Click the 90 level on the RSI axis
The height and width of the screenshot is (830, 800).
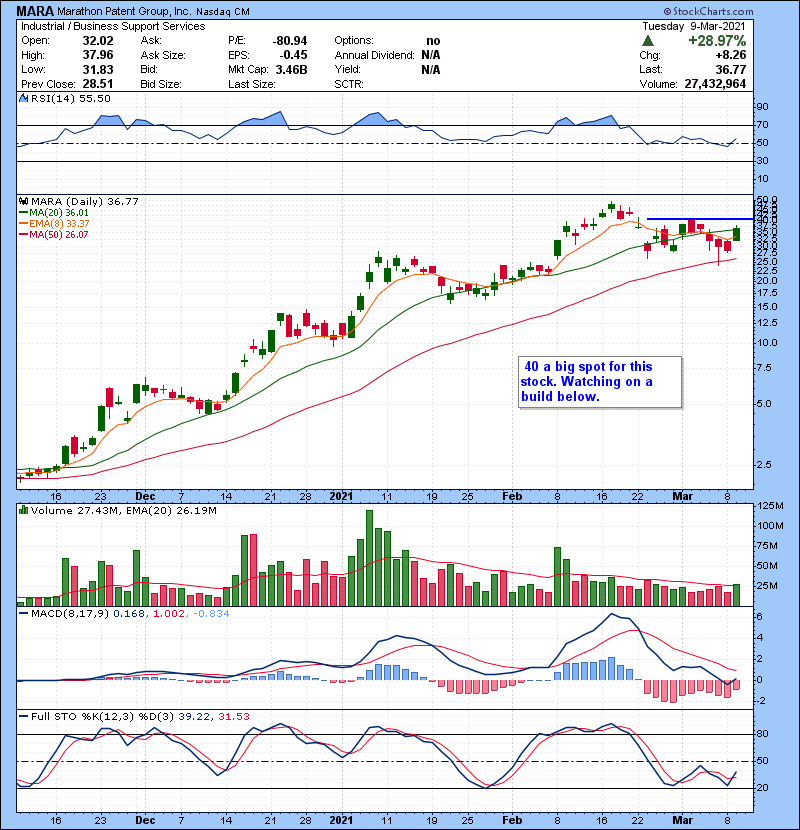(762, 107)
